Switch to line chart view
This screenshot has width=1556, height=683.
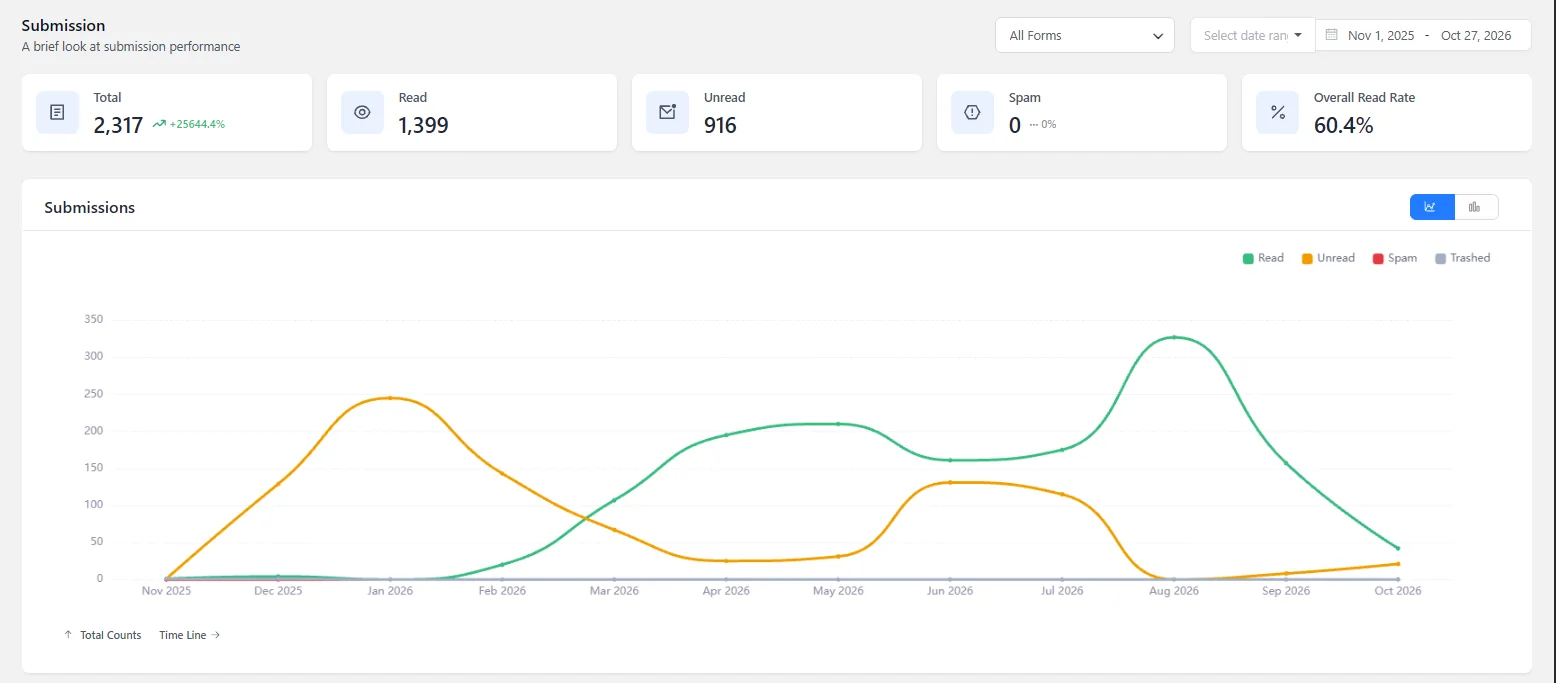click(1431, 207)
